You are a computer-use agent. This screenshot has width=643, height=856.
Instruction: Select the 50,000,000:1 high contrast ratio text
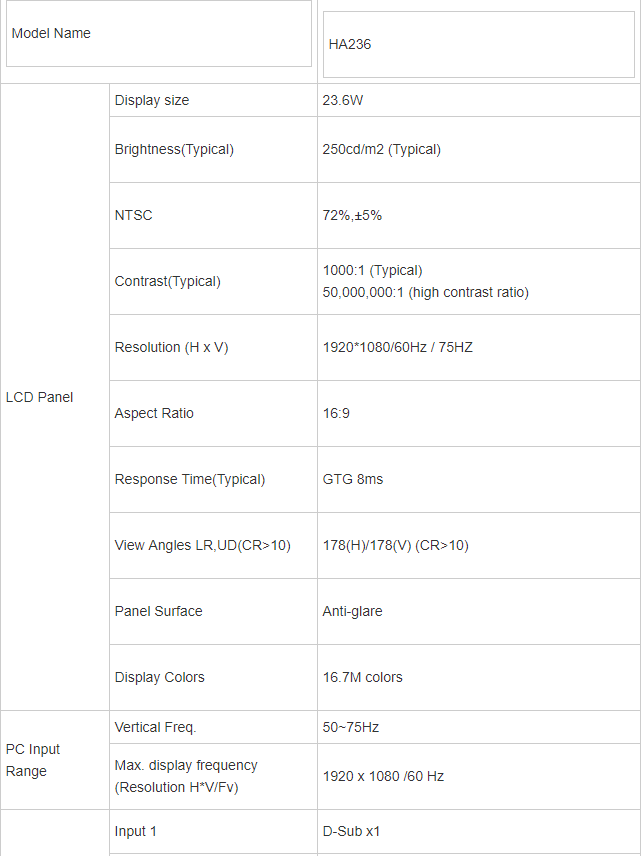tap(425, 292)
